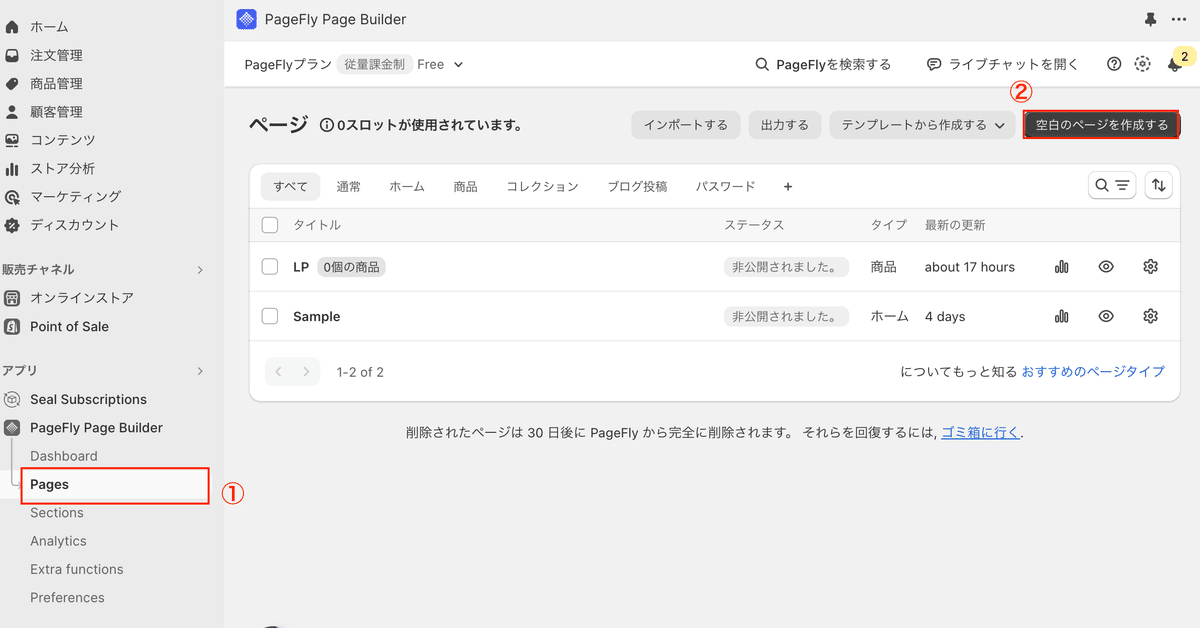Open settings gear for Sample page
Screen dimensions: 1200x628
tap(1150, 316)
